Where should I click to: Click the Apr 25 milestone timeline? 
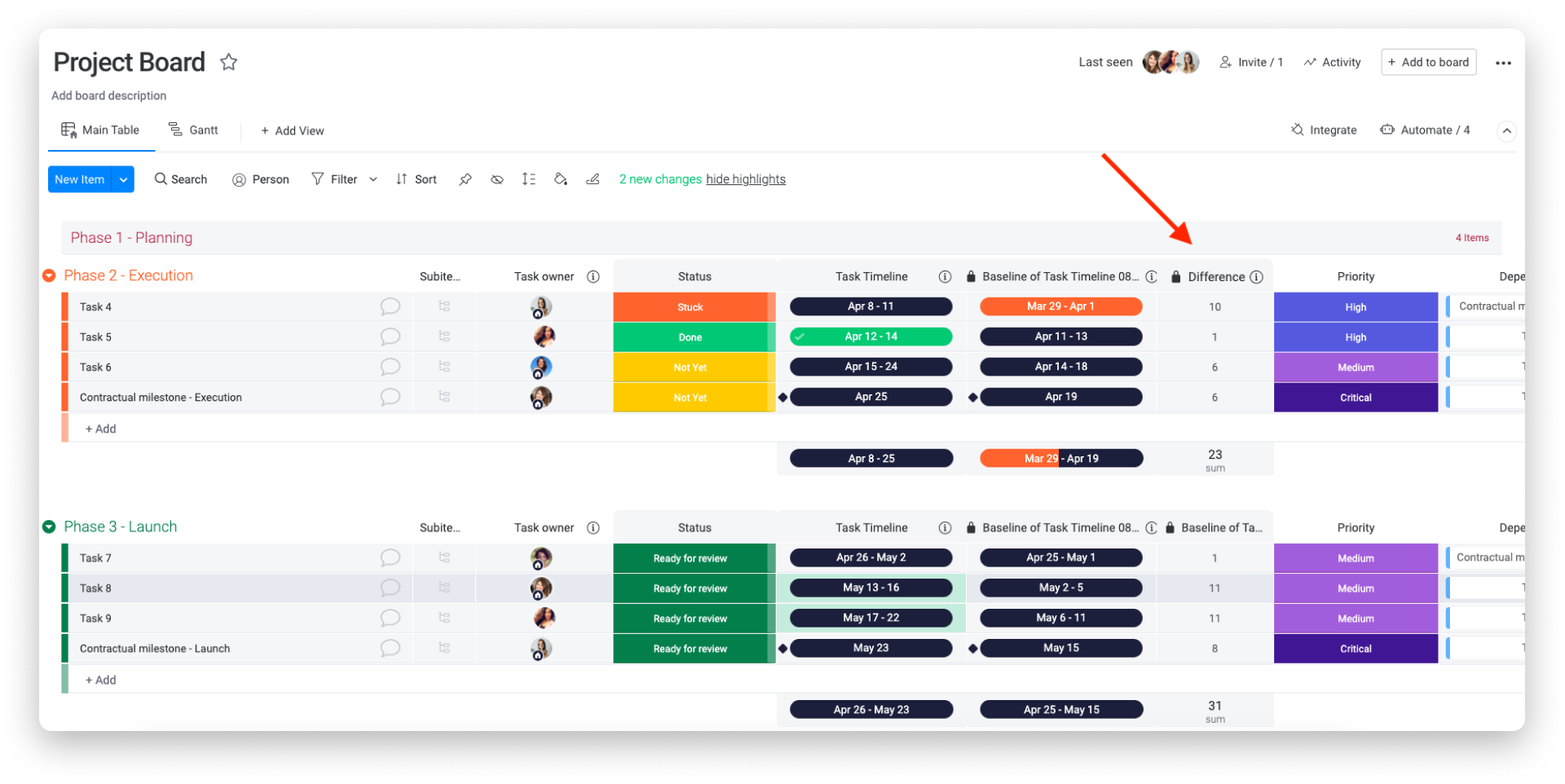pyautogui.click(x=871, y=397)
